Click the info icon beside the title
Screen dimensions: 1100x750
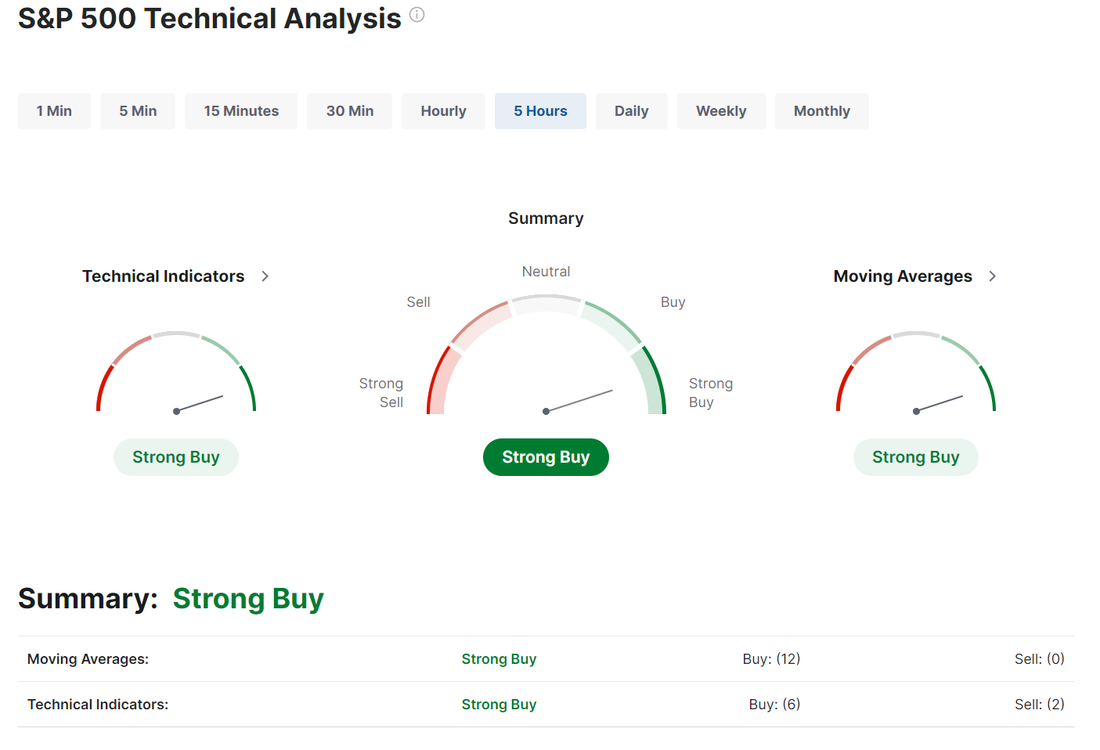[x=417, y=15]
